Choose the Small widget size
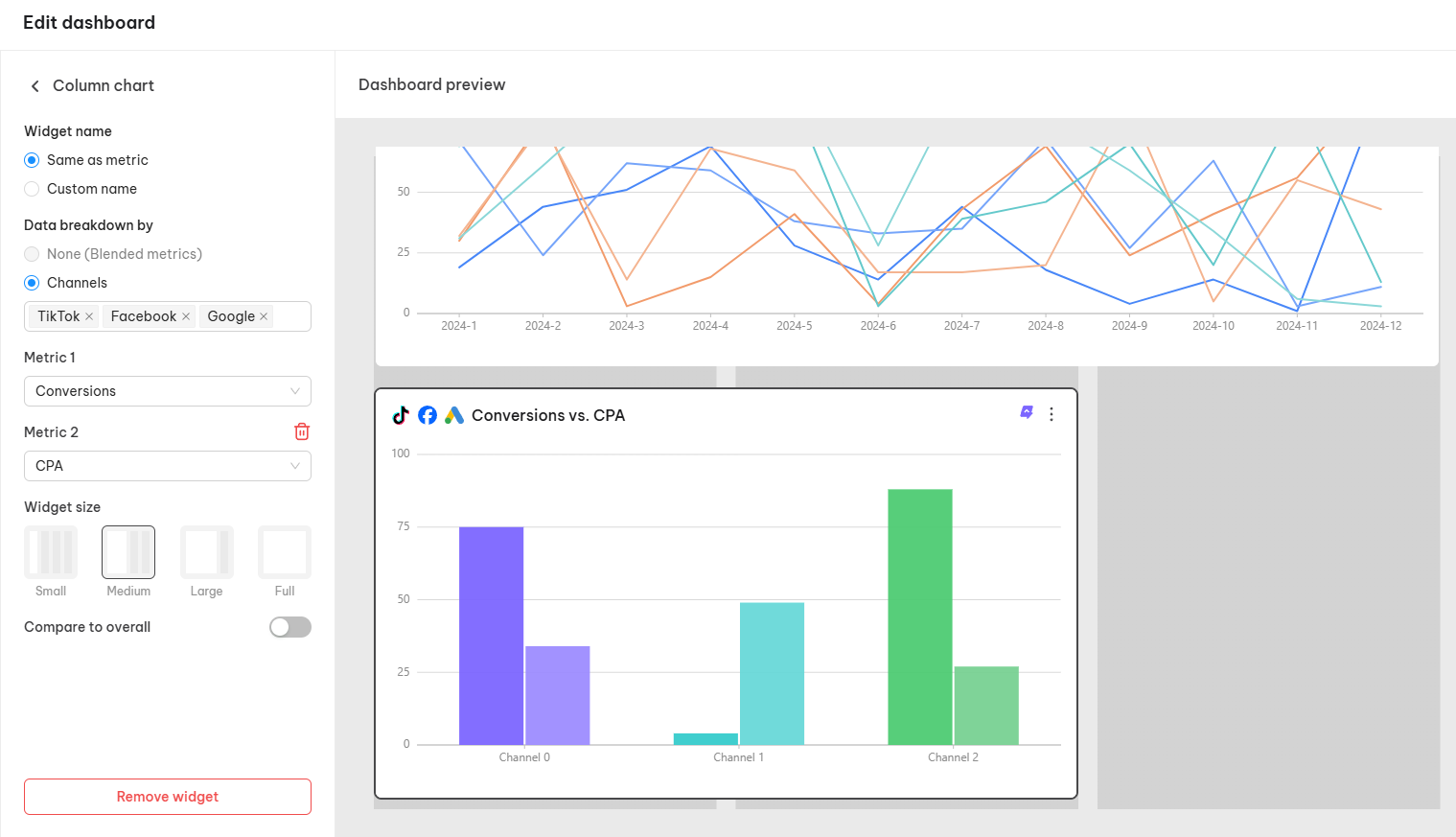Image resolution: width=1456 pixels, height=837 pixels. tap(51, 552)
